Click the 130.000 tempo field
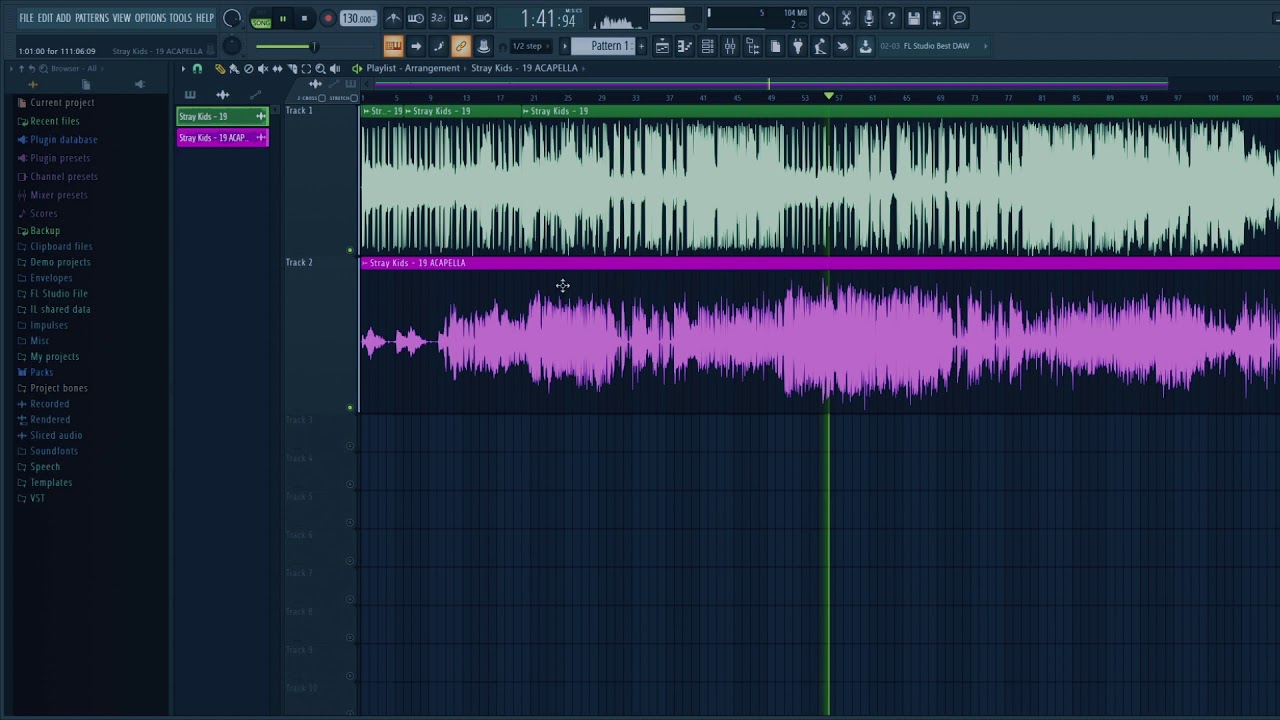The image size is (1280, 720). coord(357,18)
